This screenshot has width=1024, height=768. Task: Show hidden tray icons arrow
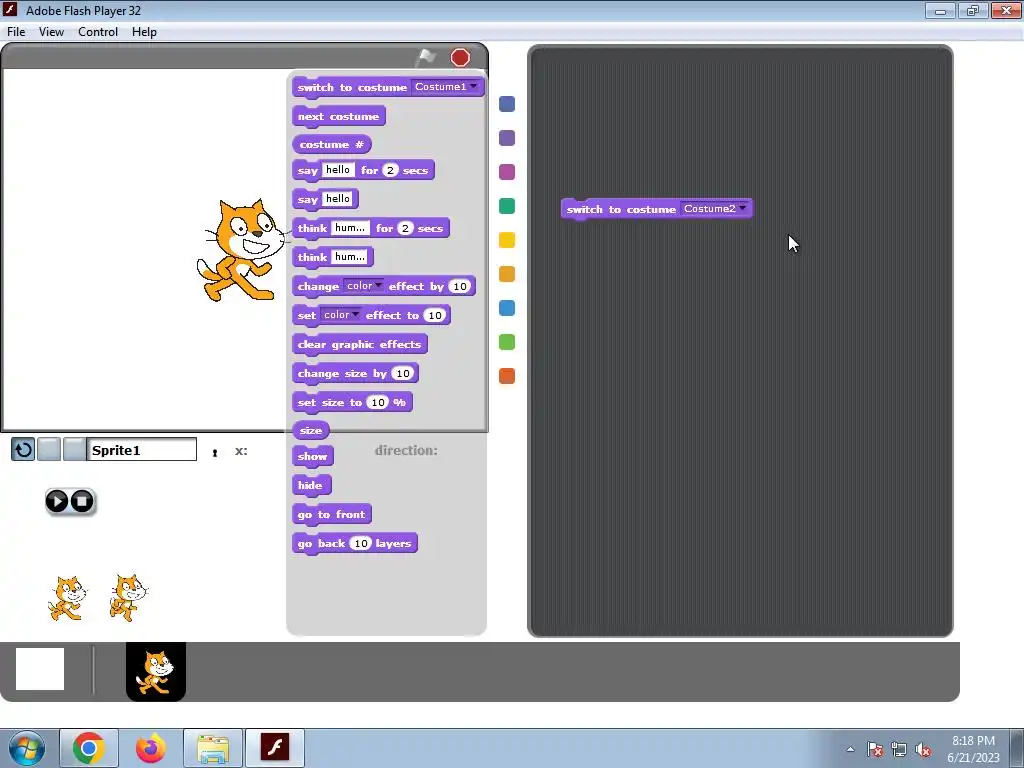(850, 750)
